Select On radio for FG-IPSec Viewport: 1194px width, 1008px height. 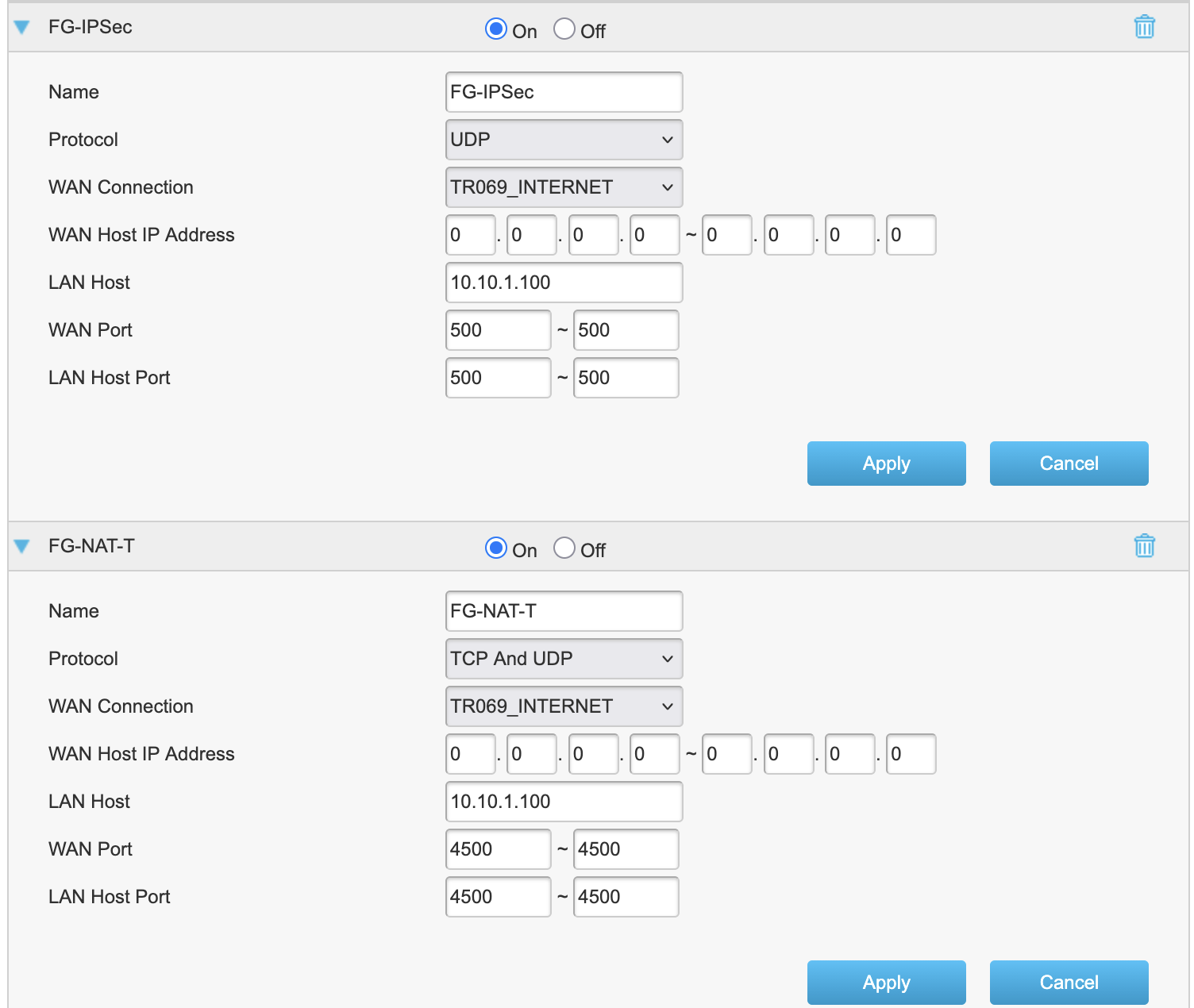(x=496, y=29)
